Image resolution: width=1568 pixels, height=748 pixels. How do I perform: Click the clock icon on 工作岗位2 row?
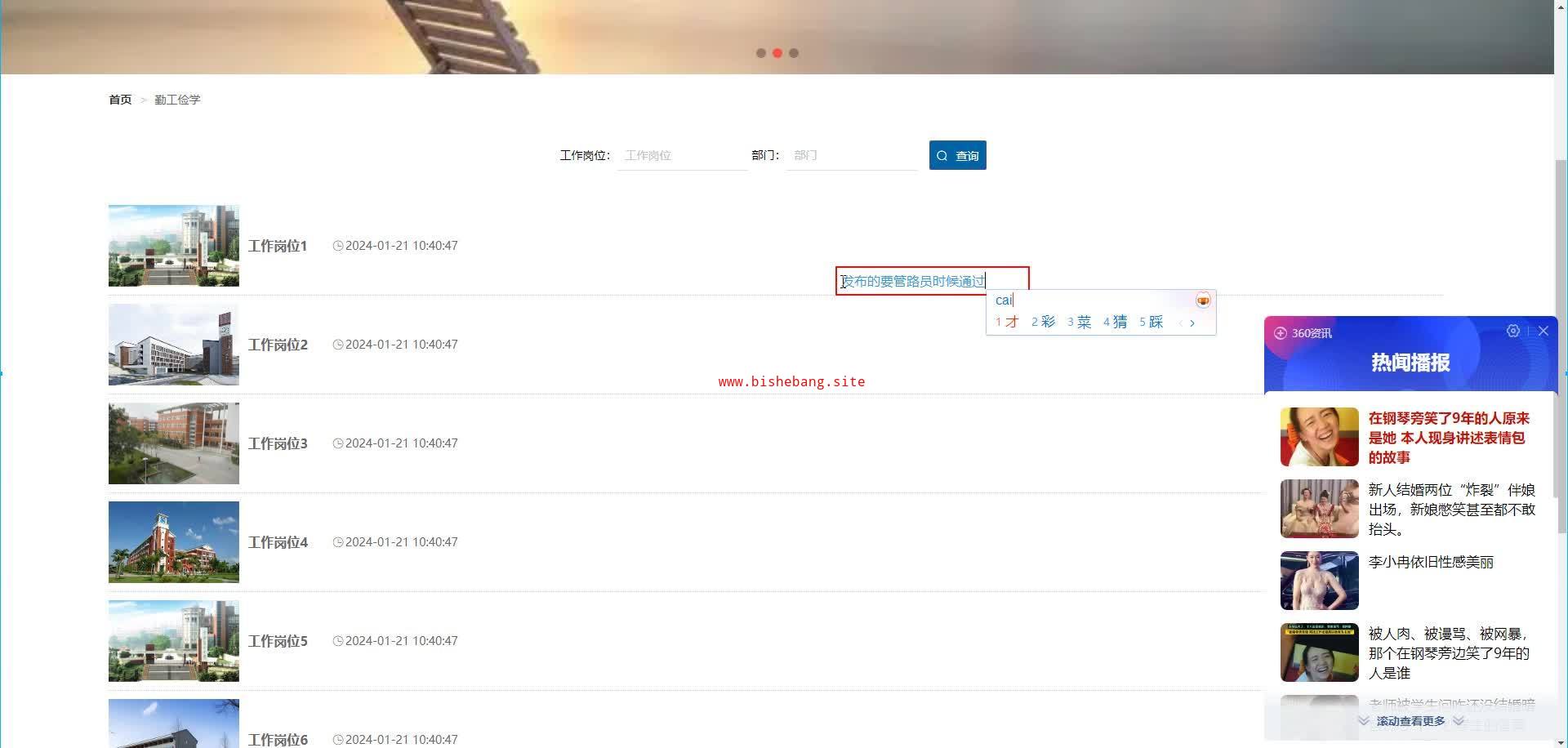pyautogui.click(x=338, y=345)
